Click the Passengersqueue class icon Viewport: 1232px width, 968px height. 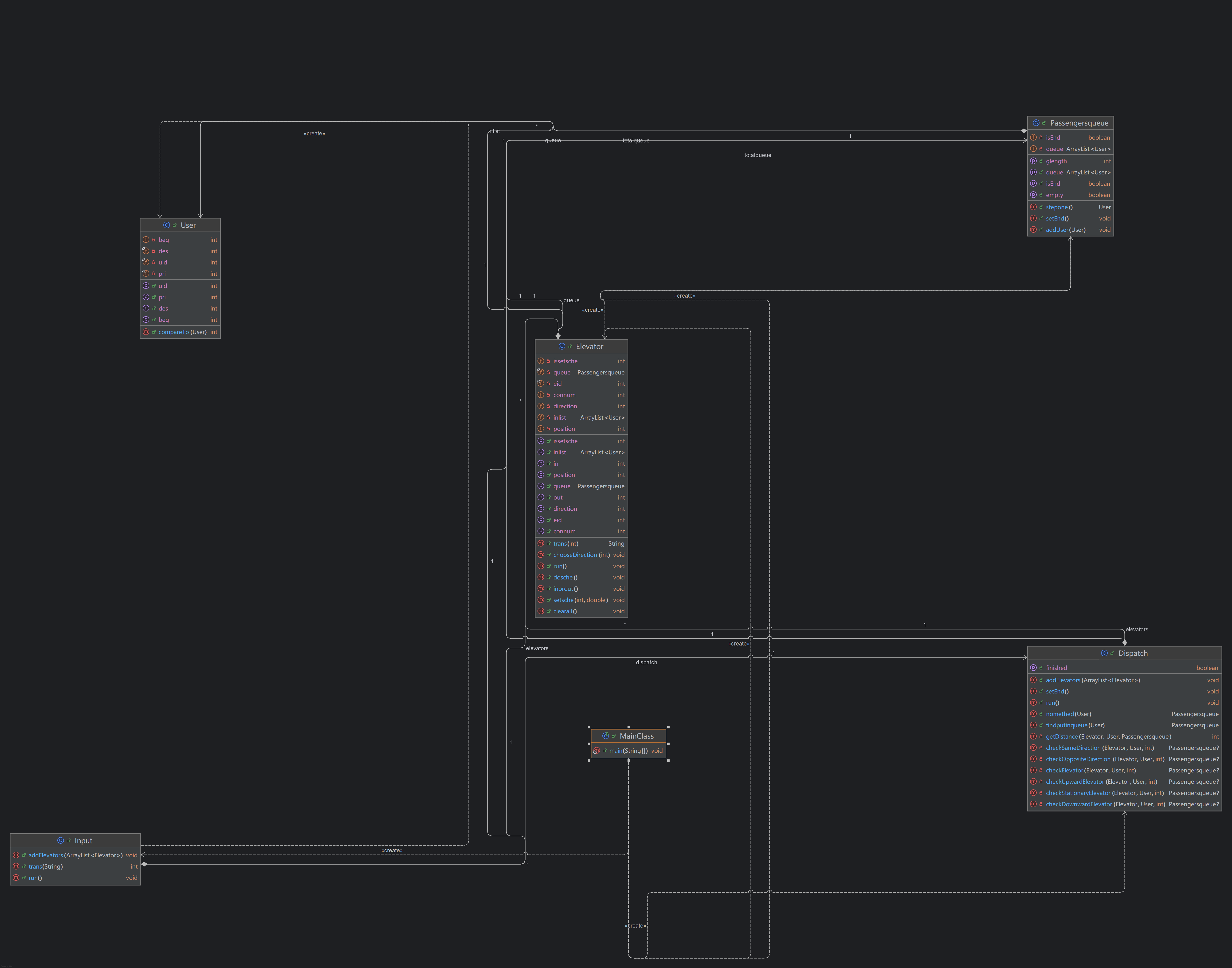point(1036,123)
